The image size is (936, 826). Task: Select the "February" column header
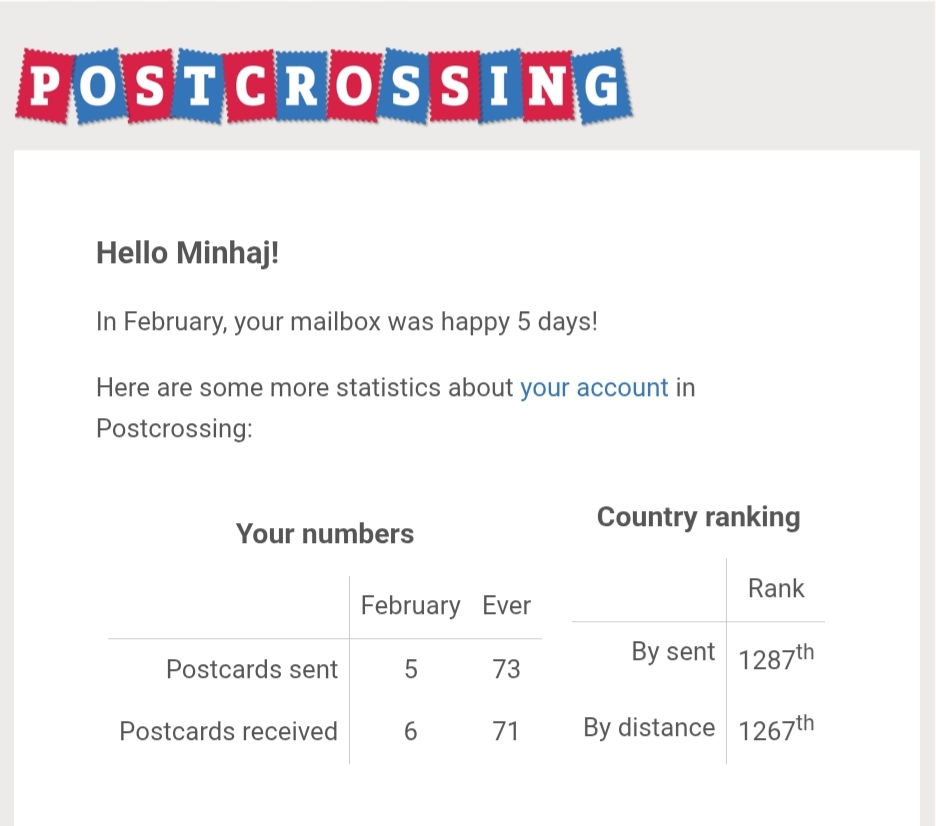point(410,606)
